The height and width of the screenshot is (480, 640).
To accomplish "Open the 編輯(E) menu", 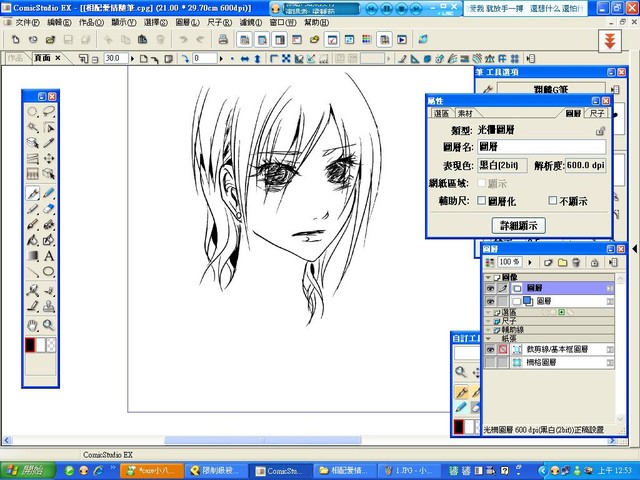I will (59, 22).
